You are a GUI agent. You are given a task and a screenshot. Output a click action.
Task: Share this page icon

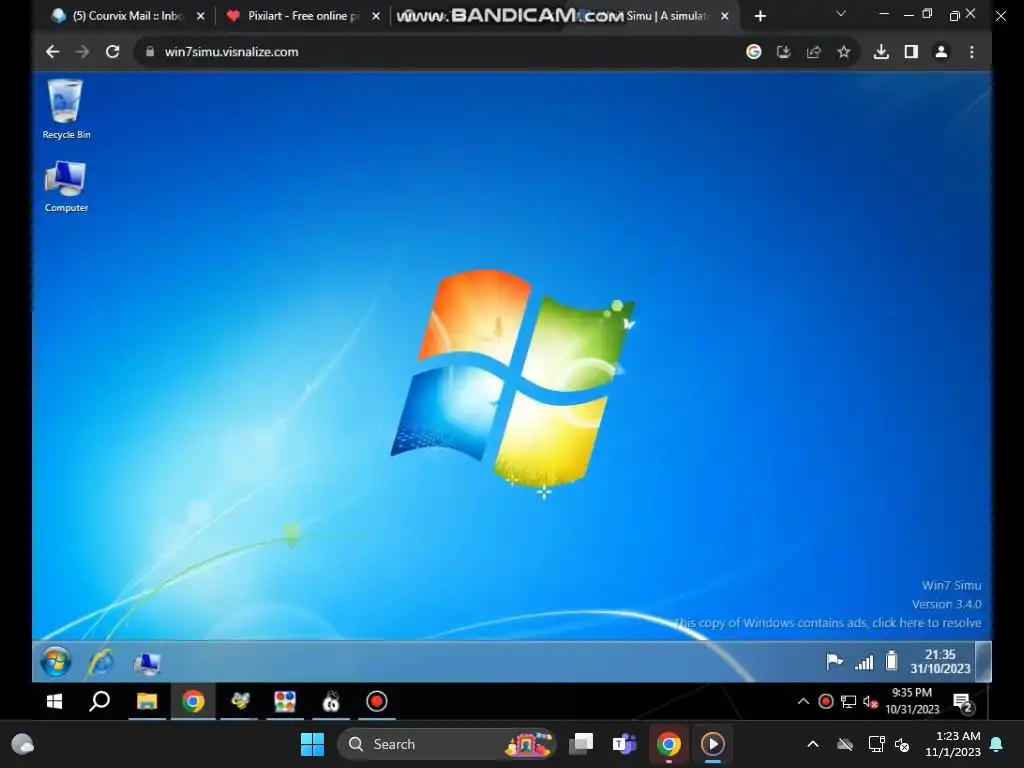(814, 52)
